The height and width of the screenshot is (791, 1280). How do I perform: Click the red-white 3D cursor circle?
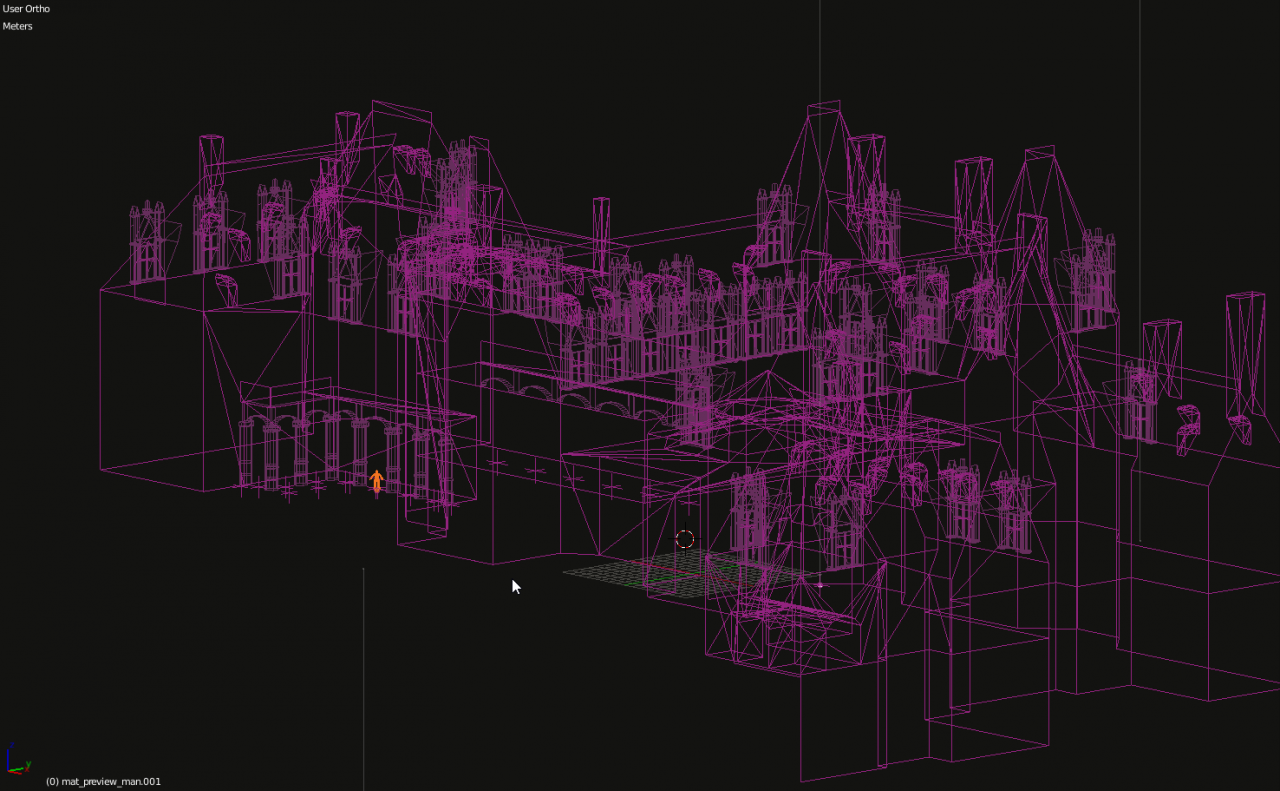tap(685, 540)
